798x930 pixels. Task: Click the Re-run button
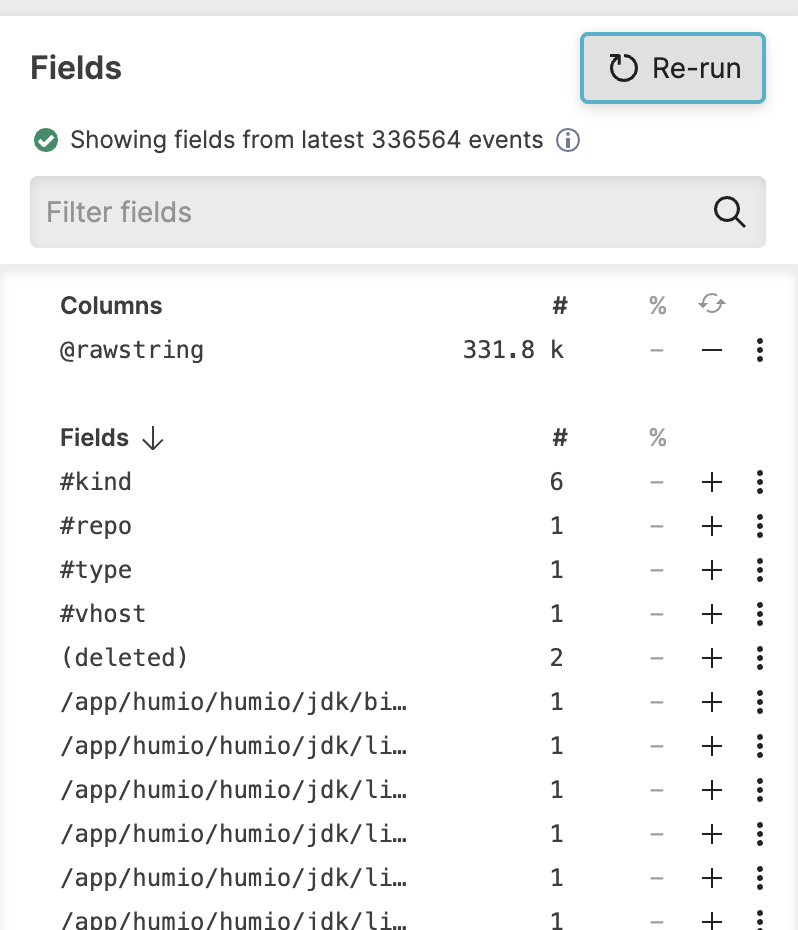click(672, 68)
